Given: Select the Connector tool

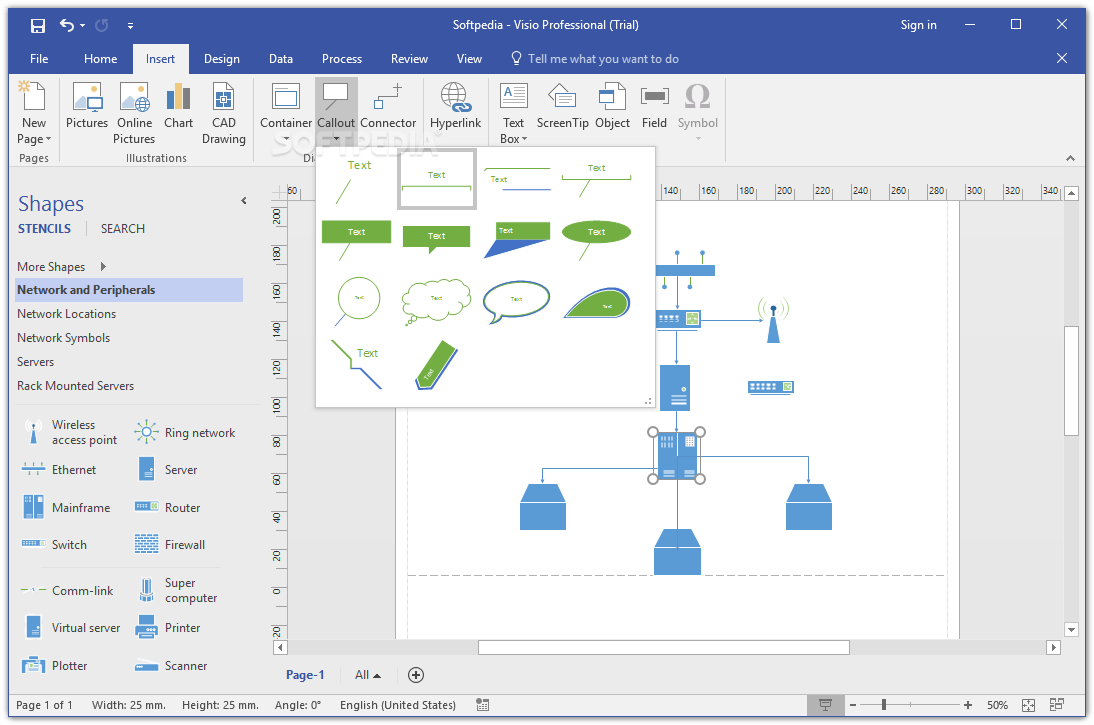Looking at the screenshot, I should (388, 105).
